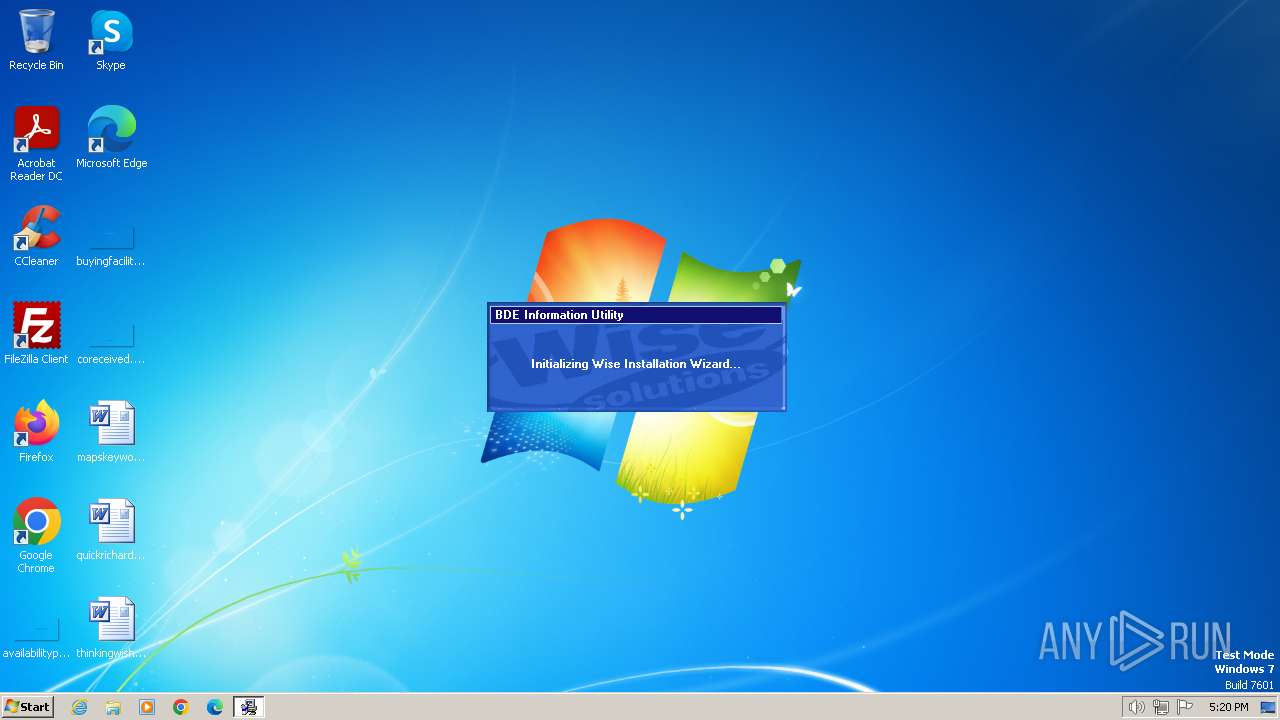Click the network tray icon
The height and width of the screenshot is (720, 1280).
(1161, 707)
